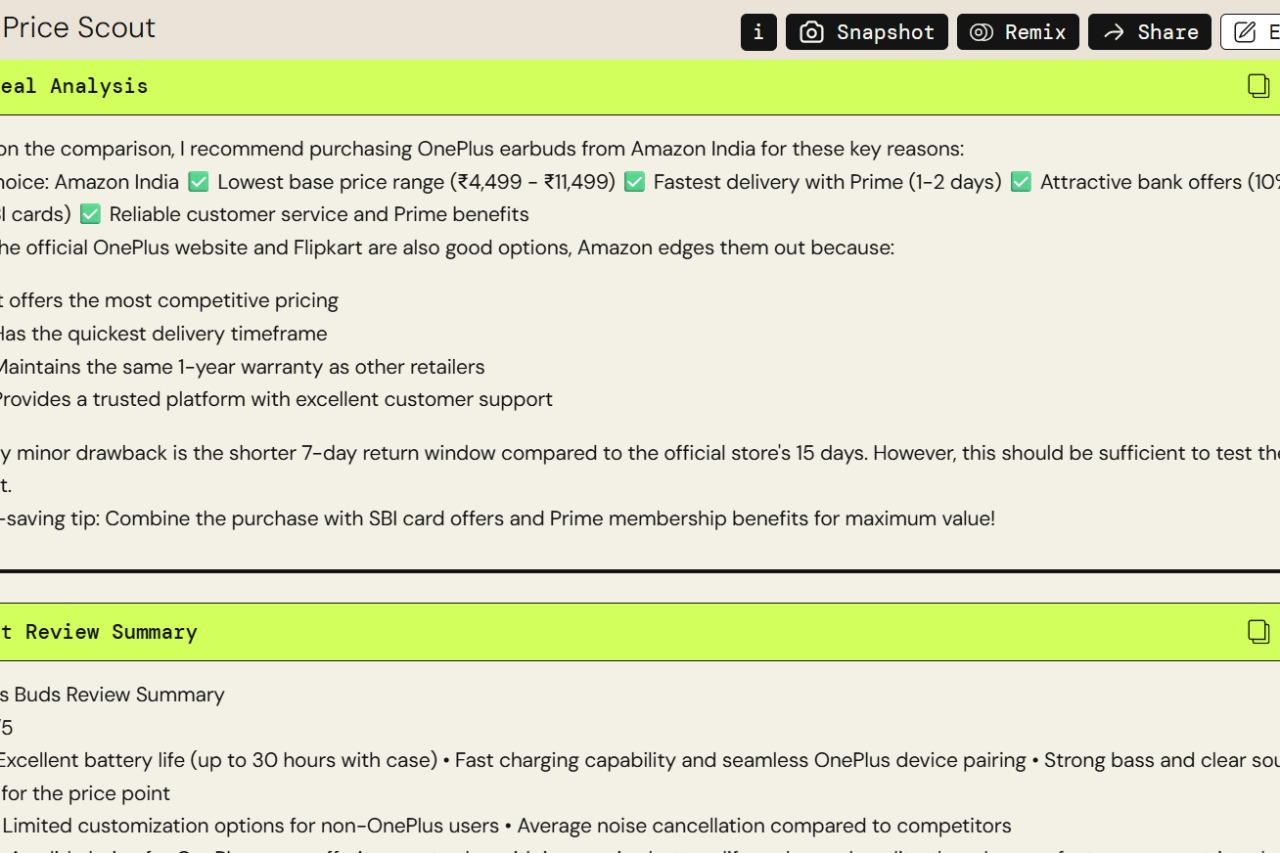The image size is (1280, 853).
Task: Click the "most competitive pricing" bullet line
Action: pos(169,300)
